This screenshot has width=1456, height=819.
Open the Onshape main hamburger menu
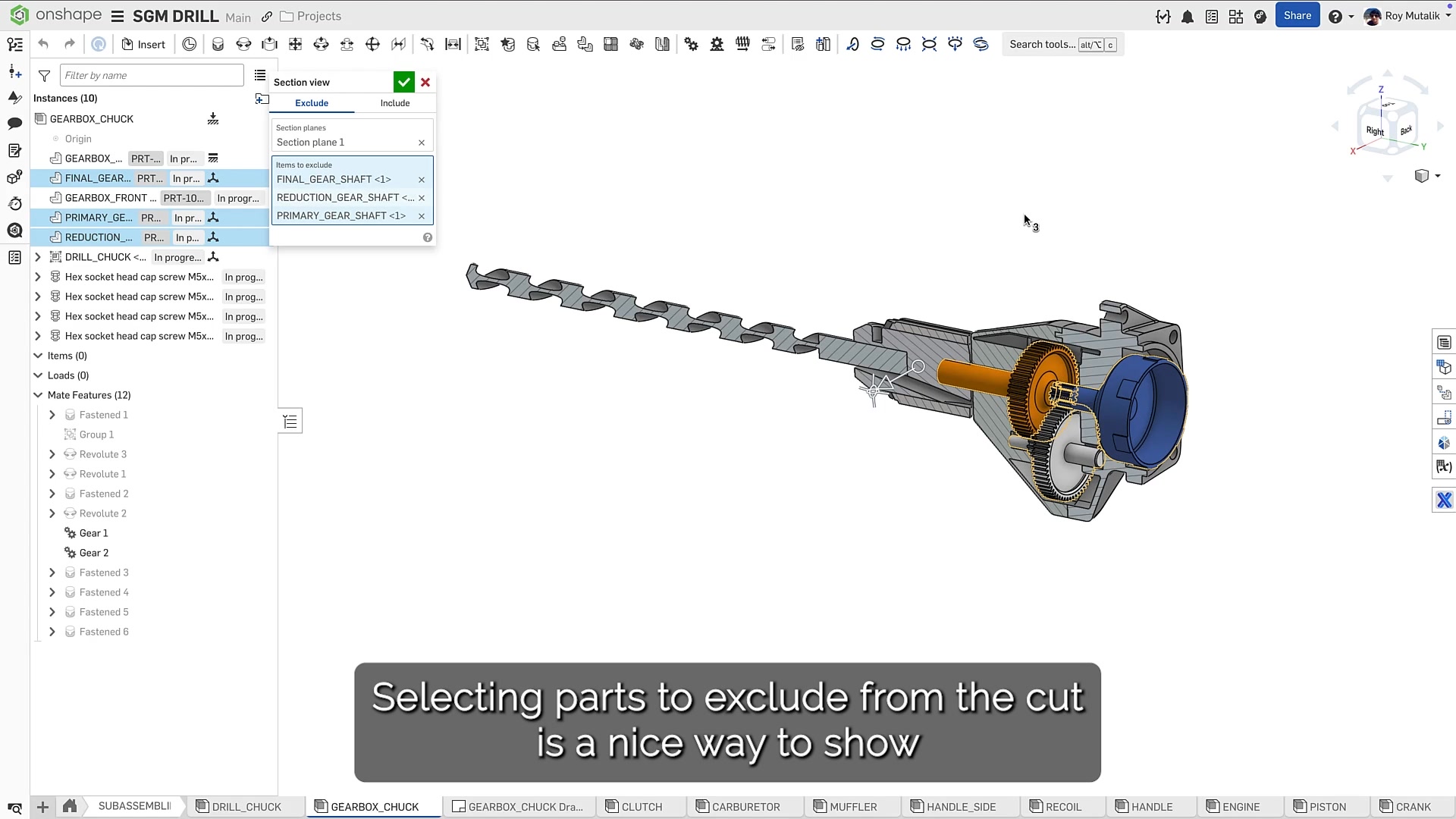118,16
